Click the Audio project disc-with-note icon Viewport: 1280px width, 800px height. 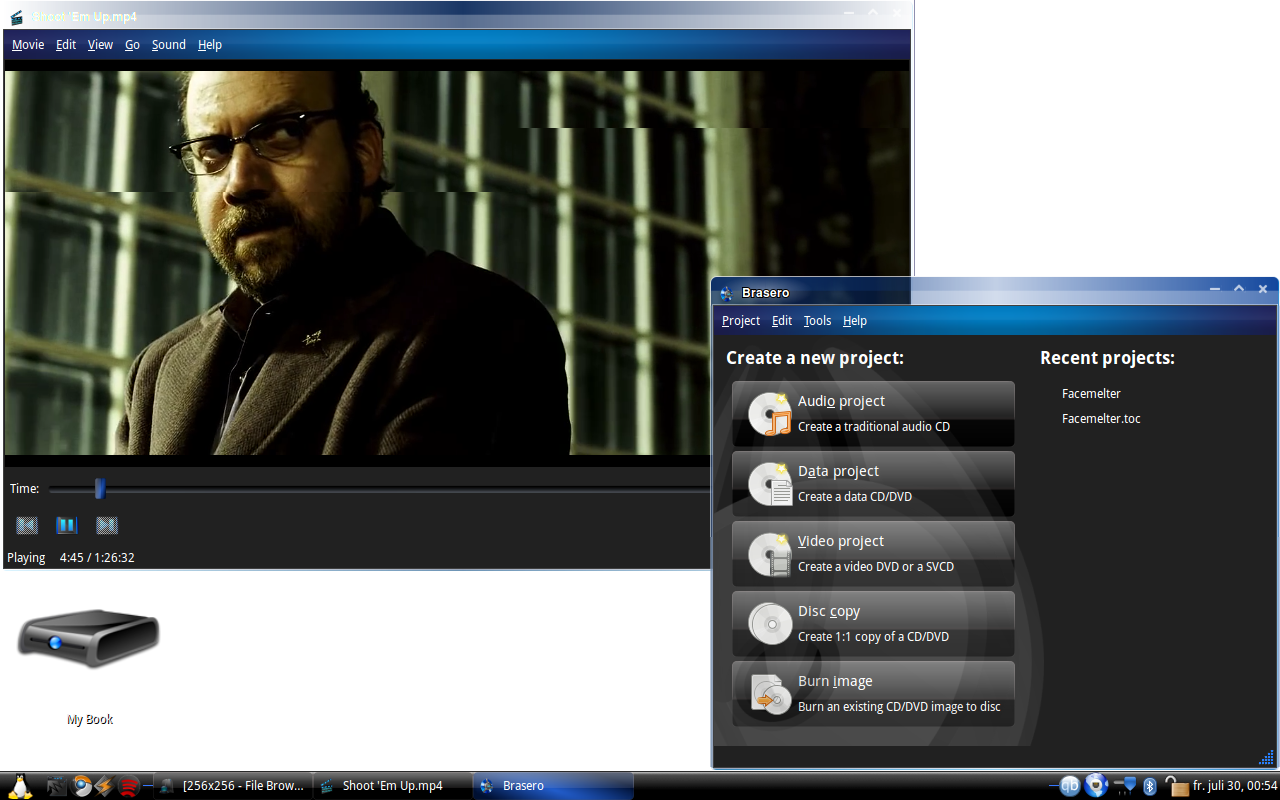tap(770, 414)
